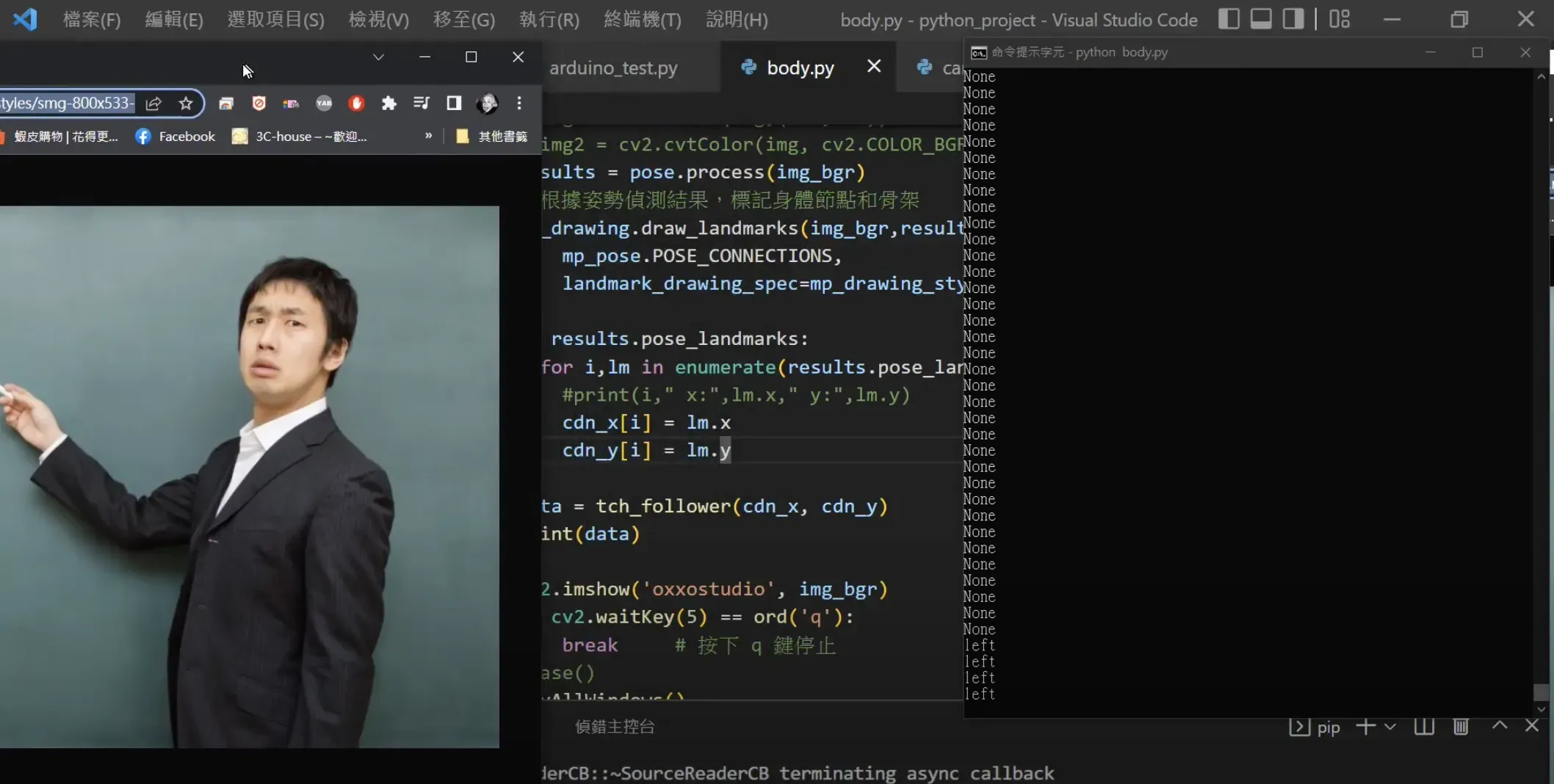
Task: Split the terminal panel
Action: (1424, 726)
